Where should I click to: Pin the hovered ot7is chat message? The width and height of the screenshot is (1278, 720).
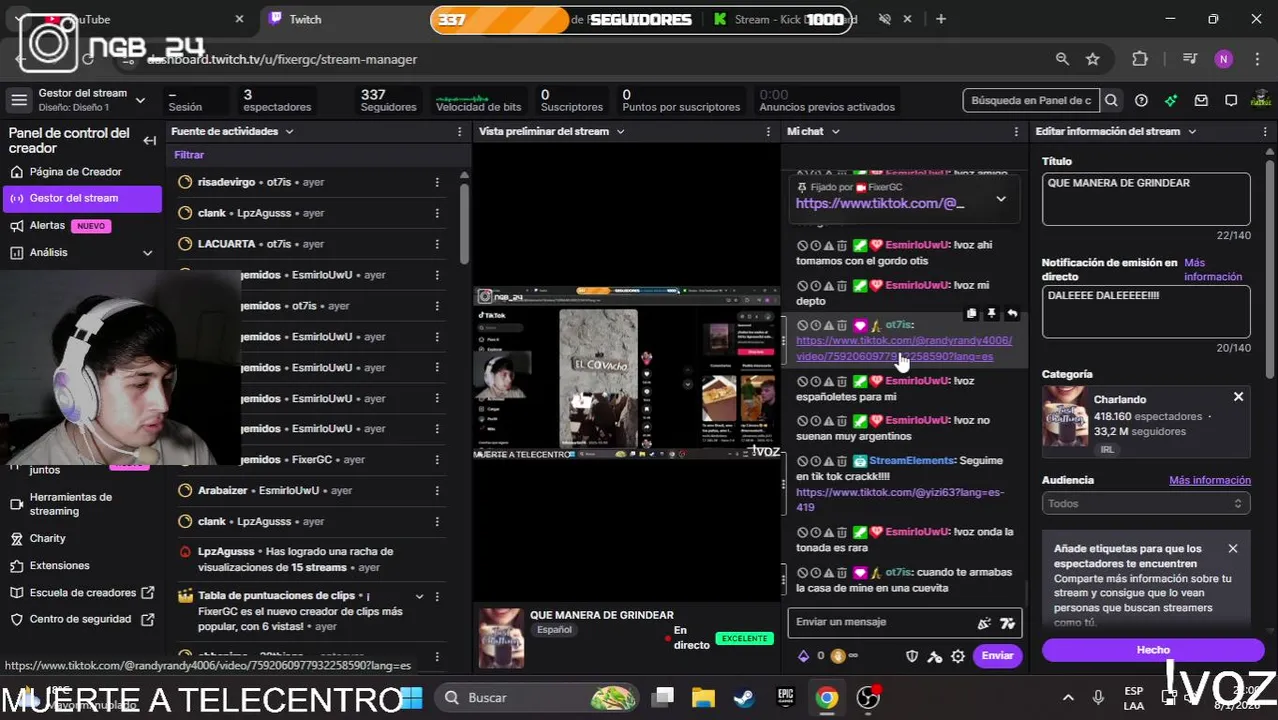pyautogui.click(x=991, y=314)
